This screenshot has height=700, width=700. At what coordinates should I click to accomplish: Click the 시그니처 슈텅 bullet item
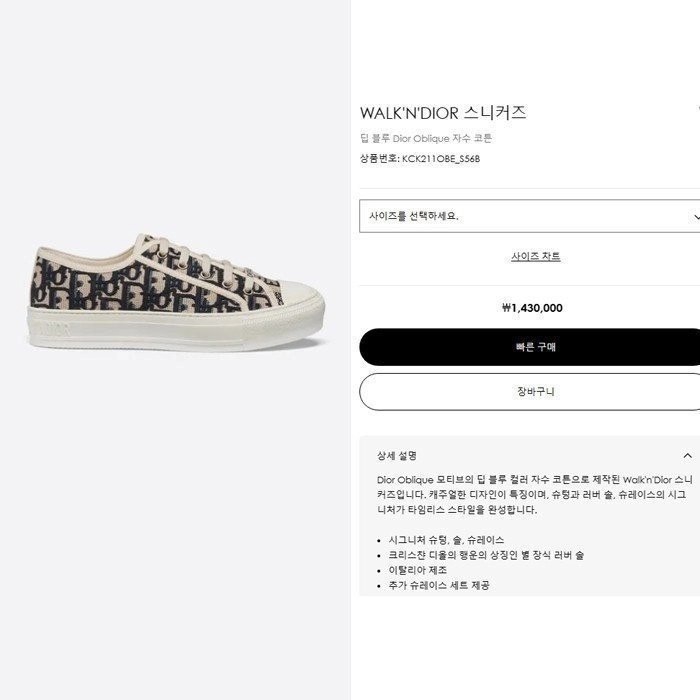pyautogui.click(x=446, y=540)
